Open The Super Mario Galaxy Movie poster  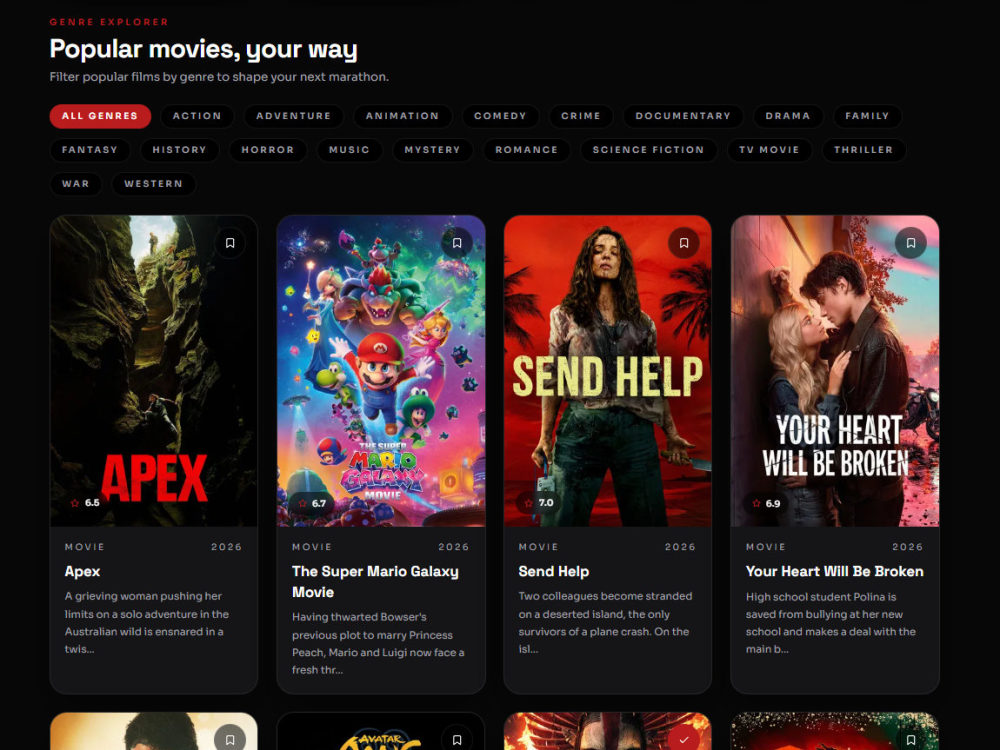click(x=381, y=371)
